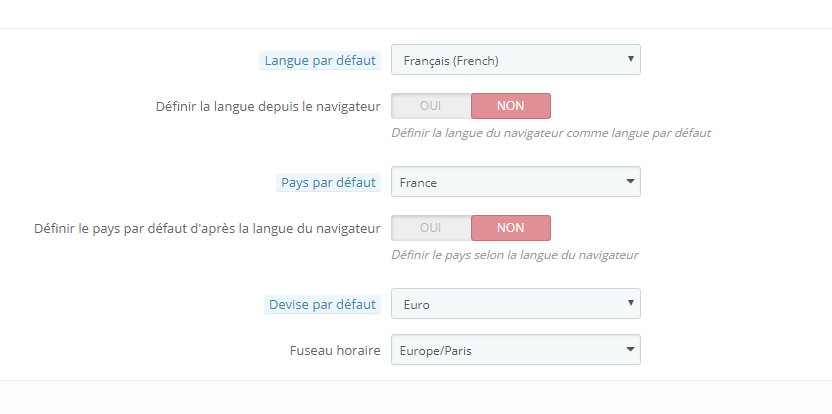Click the highlighted "Devise par défaut" label

coord(323,304)
